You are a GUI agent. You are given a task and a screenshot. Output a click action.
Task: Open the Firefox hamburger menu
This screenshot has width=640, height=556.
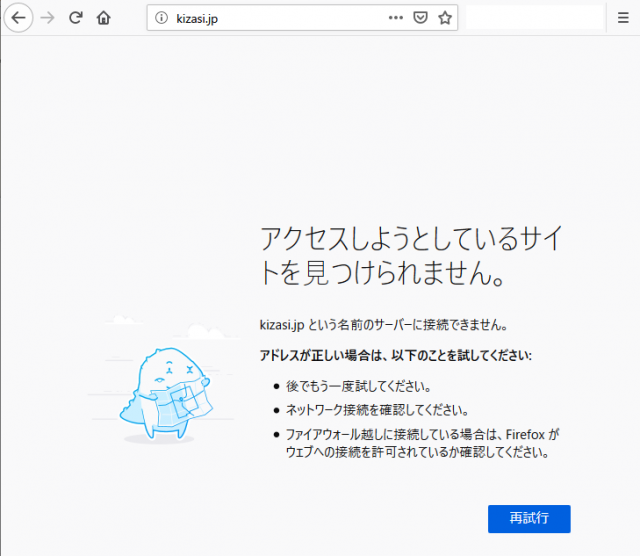tap(623, 18)
